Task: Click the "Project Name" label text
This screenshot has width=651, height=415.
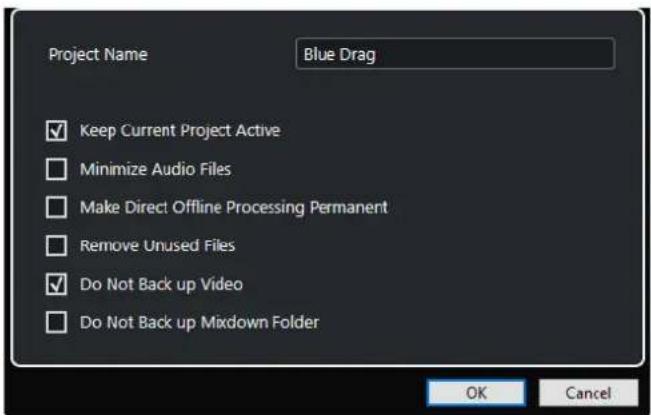Action: click(98, 55)
